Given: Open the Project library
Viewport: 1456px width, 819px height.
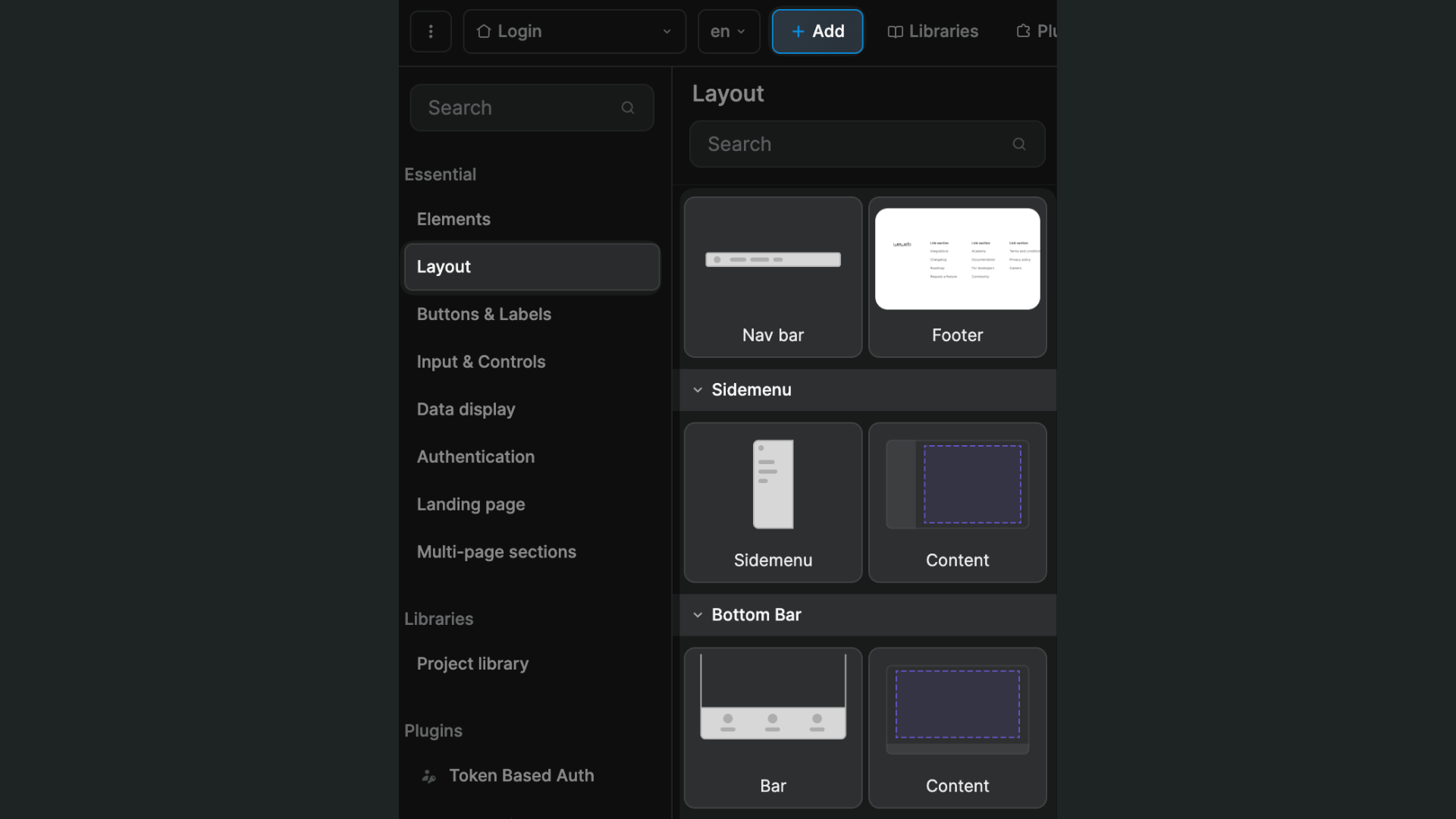Looking at the screenshot, I should coord(472,664).
